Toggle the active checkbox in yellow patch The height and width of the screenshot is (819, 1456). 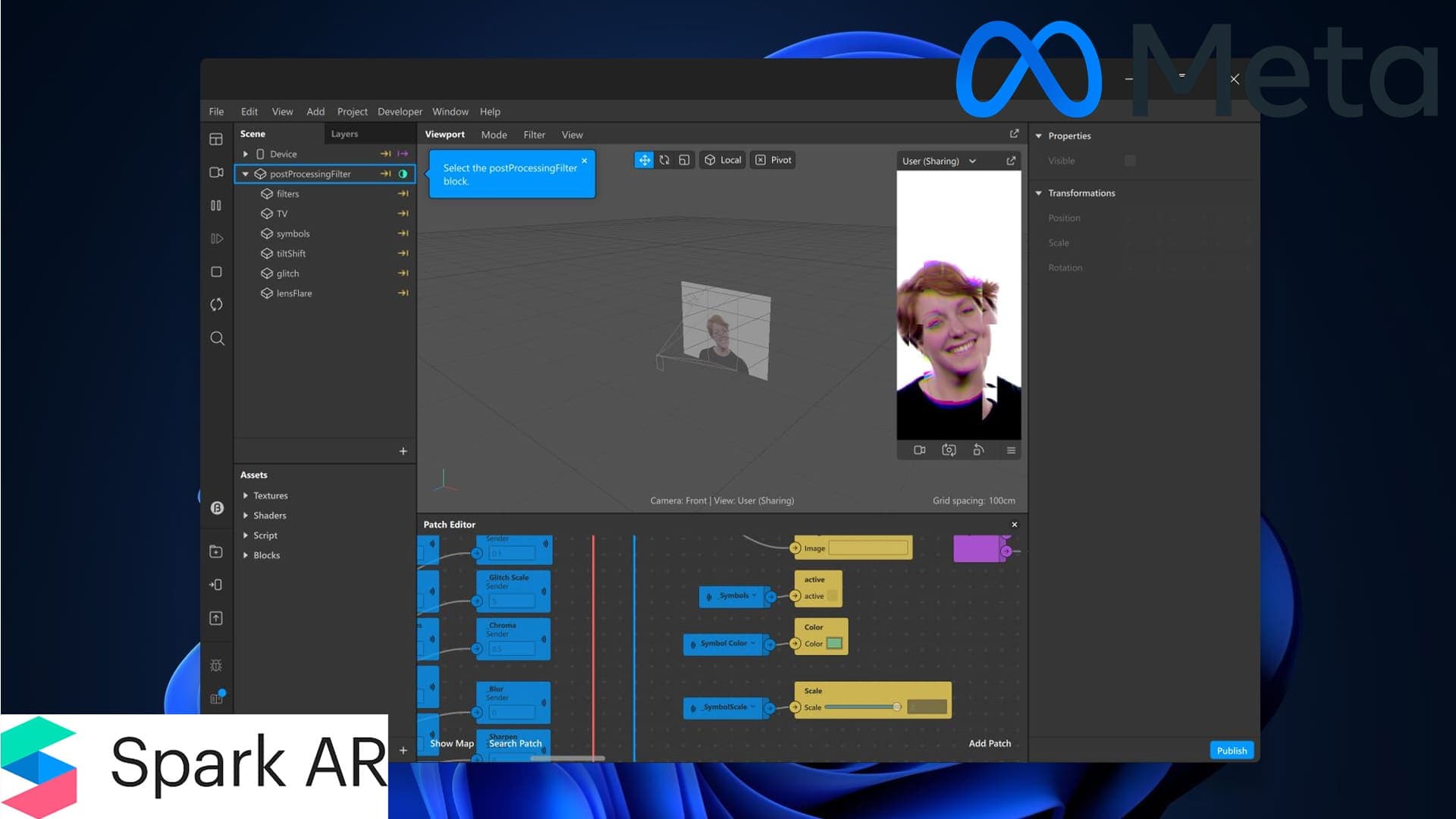832,596
